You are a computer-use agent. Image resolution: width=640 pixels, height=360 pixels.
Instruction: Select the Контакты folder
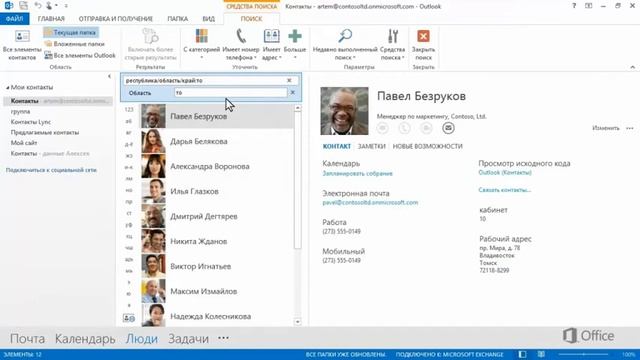58,101
